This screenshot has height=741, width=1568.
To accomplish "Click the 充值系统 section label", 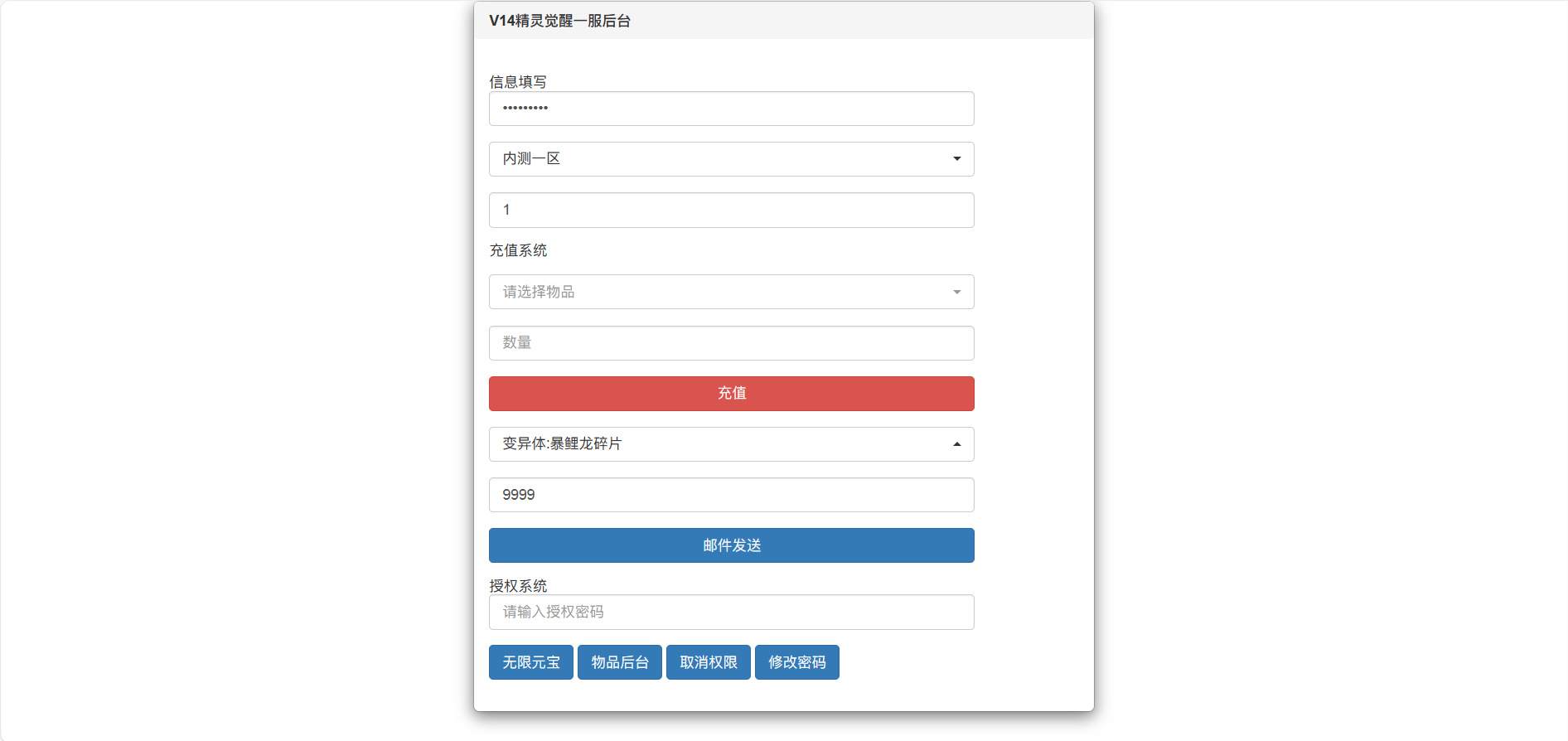I will [x=518, y=250].
